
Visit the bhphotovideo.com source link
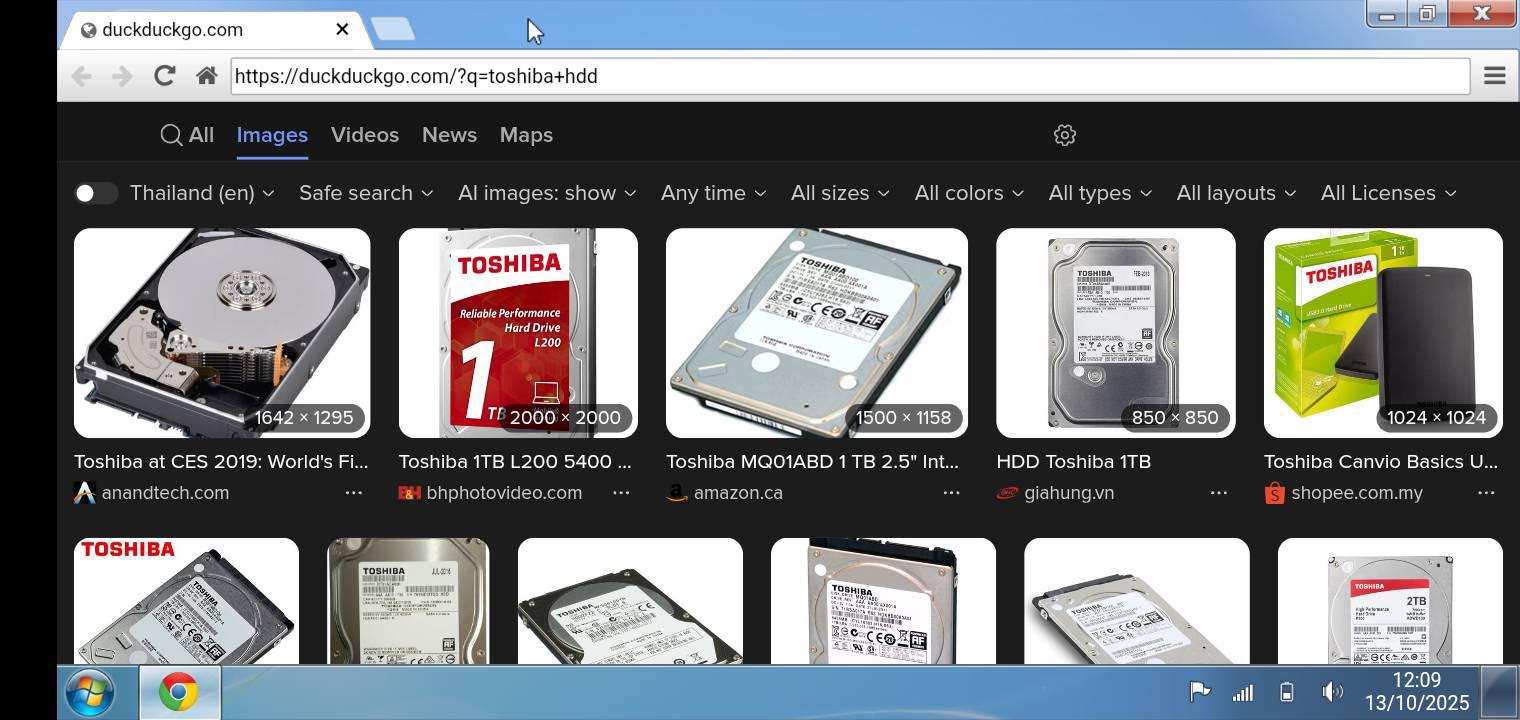[x=504, y=493]
